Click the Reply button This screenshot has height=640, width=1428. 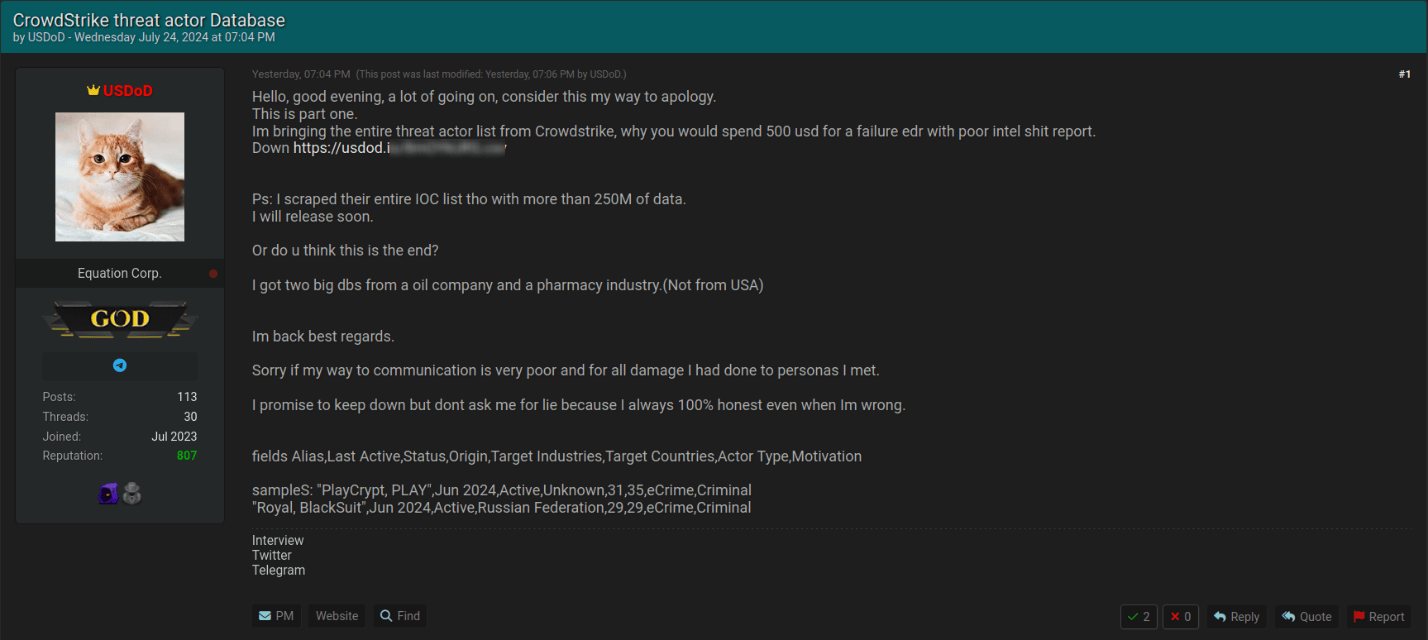click(x=1236, y=617)
